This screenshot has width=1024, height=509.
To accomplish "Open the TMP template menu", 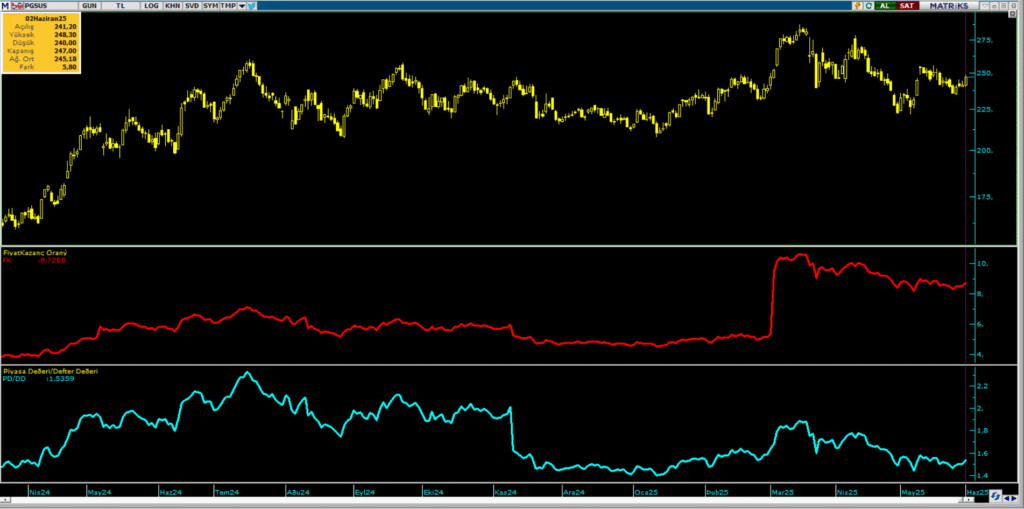I will (x=229, y=6).
